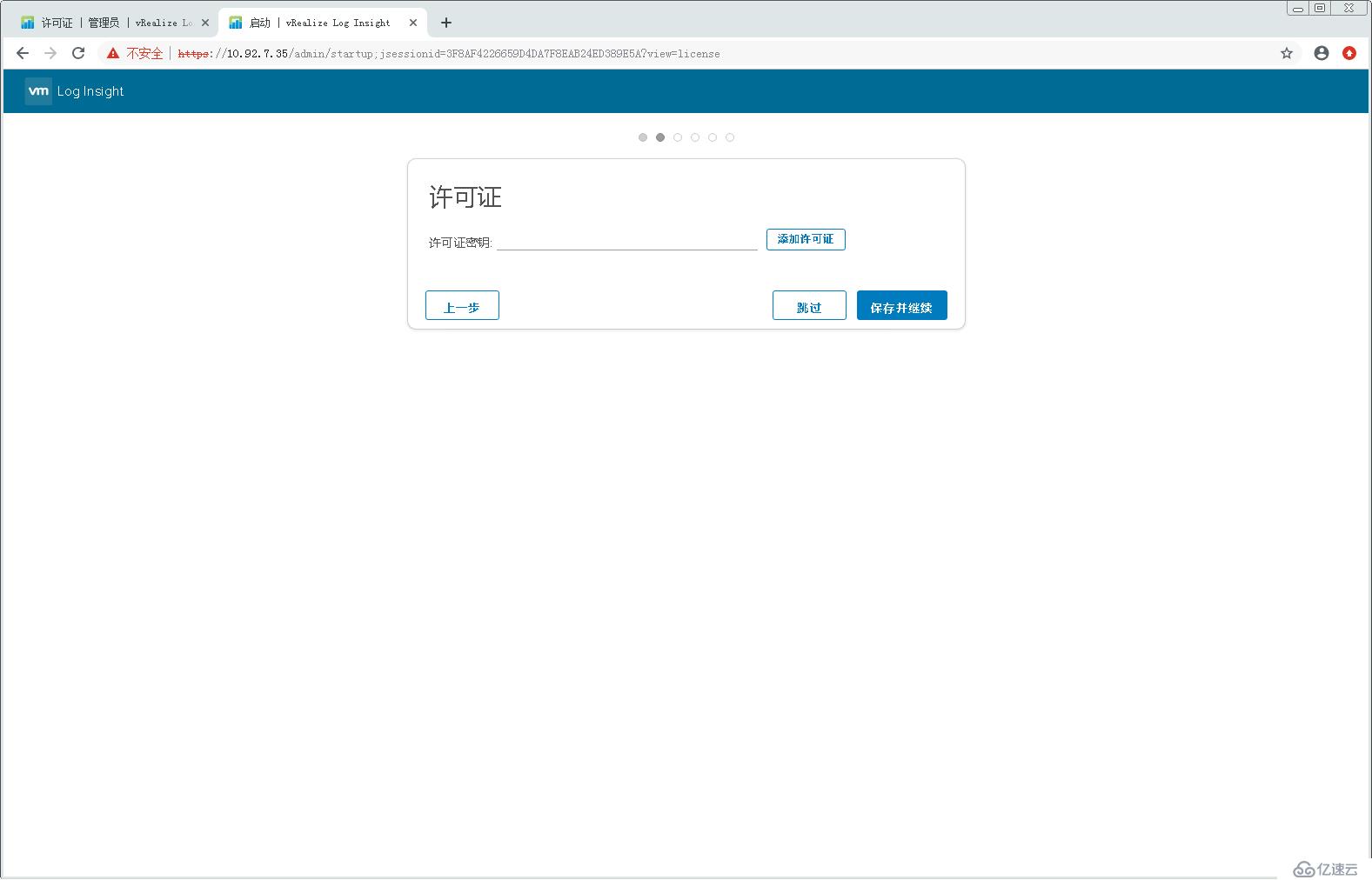Click the 不安全 security label

click(x=144, y=54)
